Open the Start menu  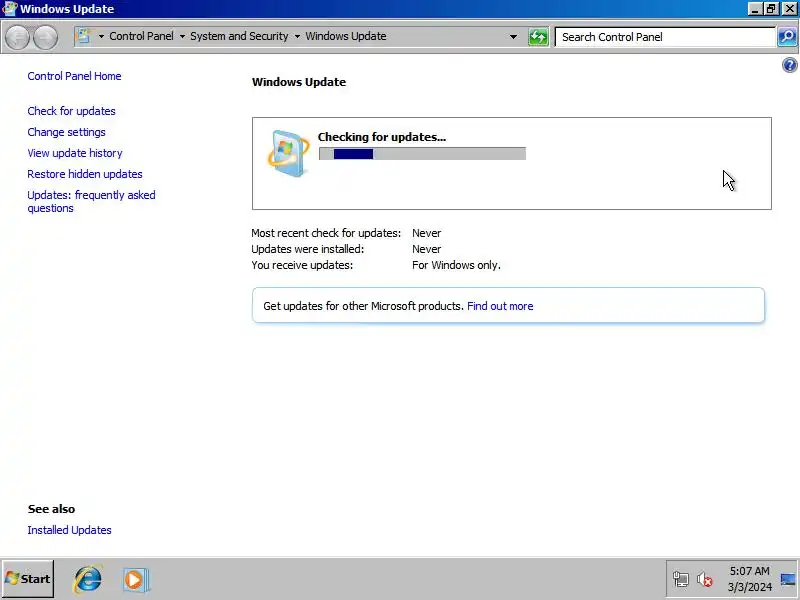coord(28,579)
